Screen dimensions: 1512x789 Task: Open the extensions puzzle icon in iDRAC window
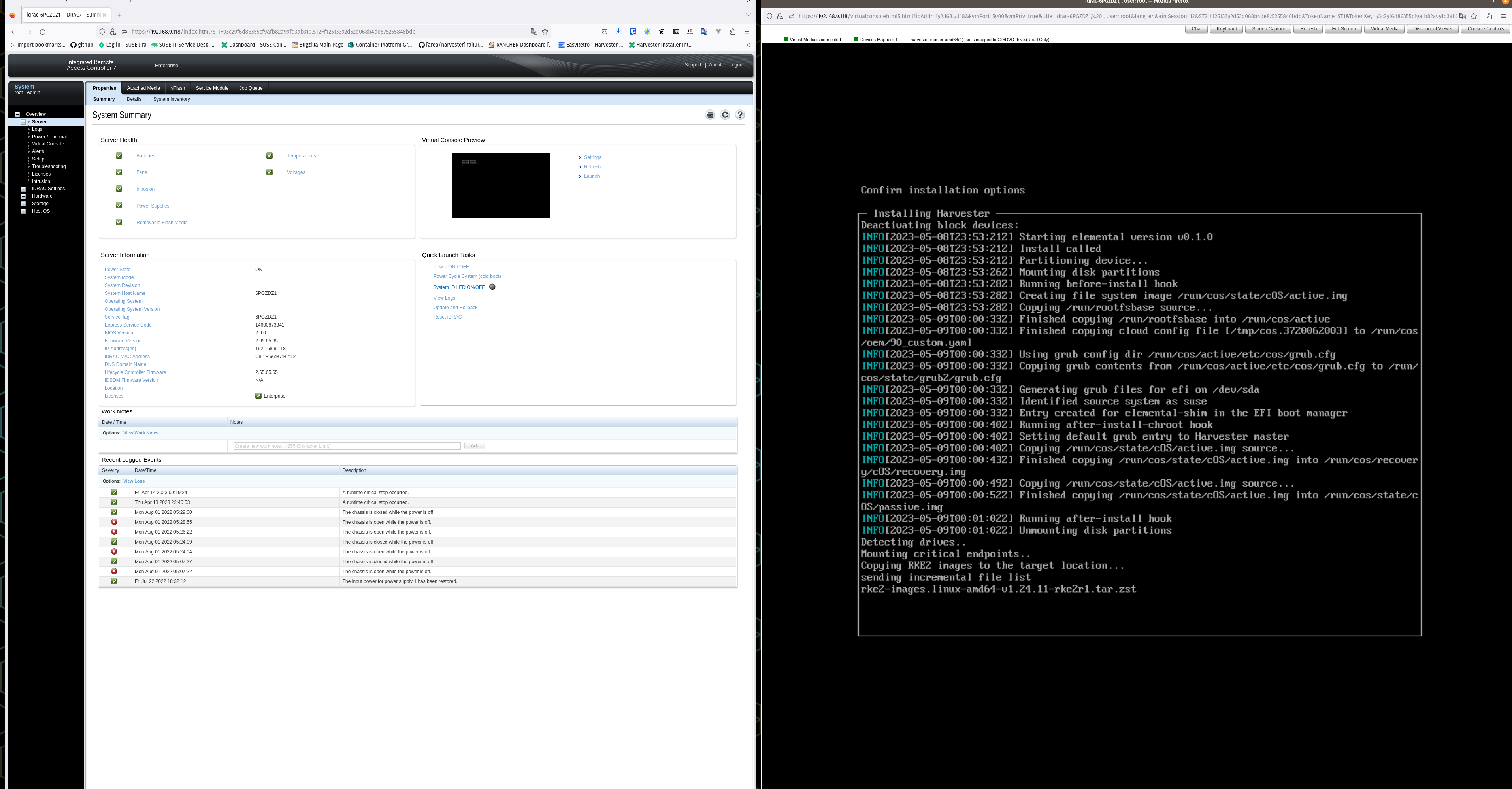[x=733, y=32]
